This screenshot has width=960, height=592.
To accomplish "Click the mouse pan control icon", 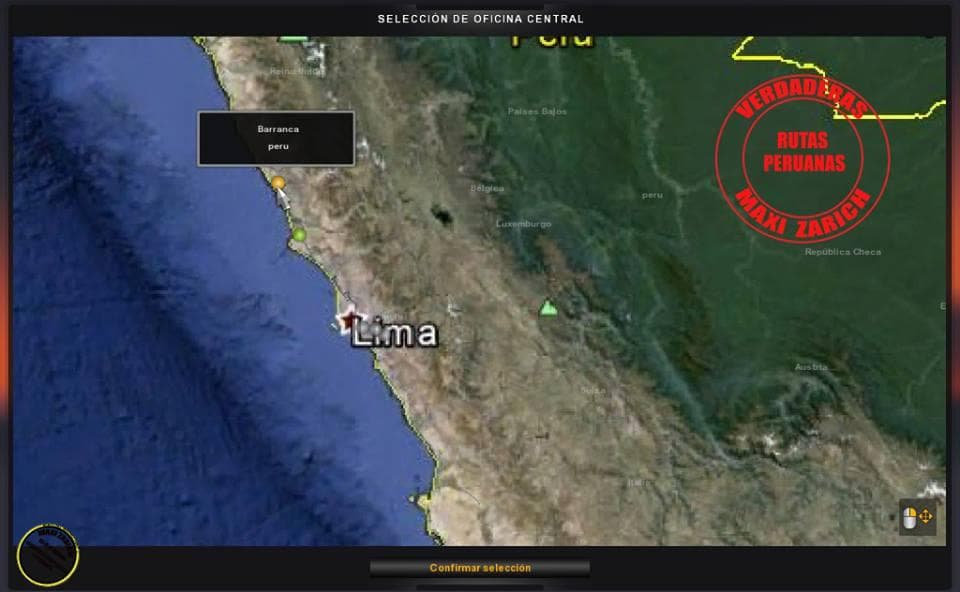I will (917, 517).
